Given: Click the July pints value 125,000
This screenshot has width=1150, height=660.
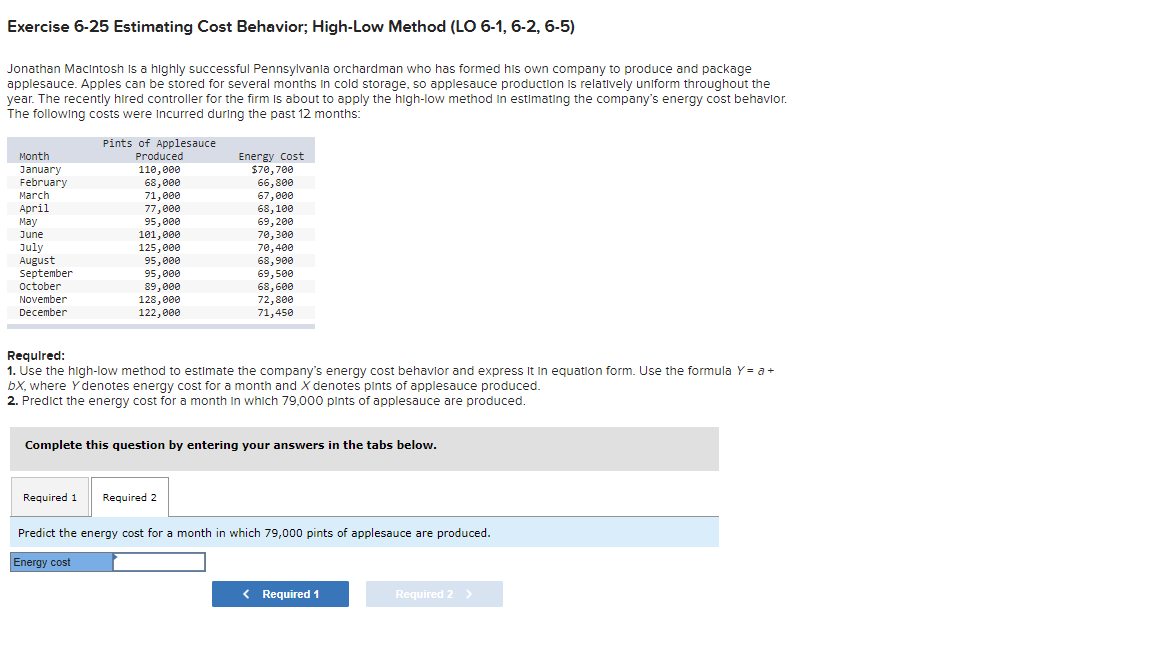Looking at the screenshot, I should click(x=159, y=248).
